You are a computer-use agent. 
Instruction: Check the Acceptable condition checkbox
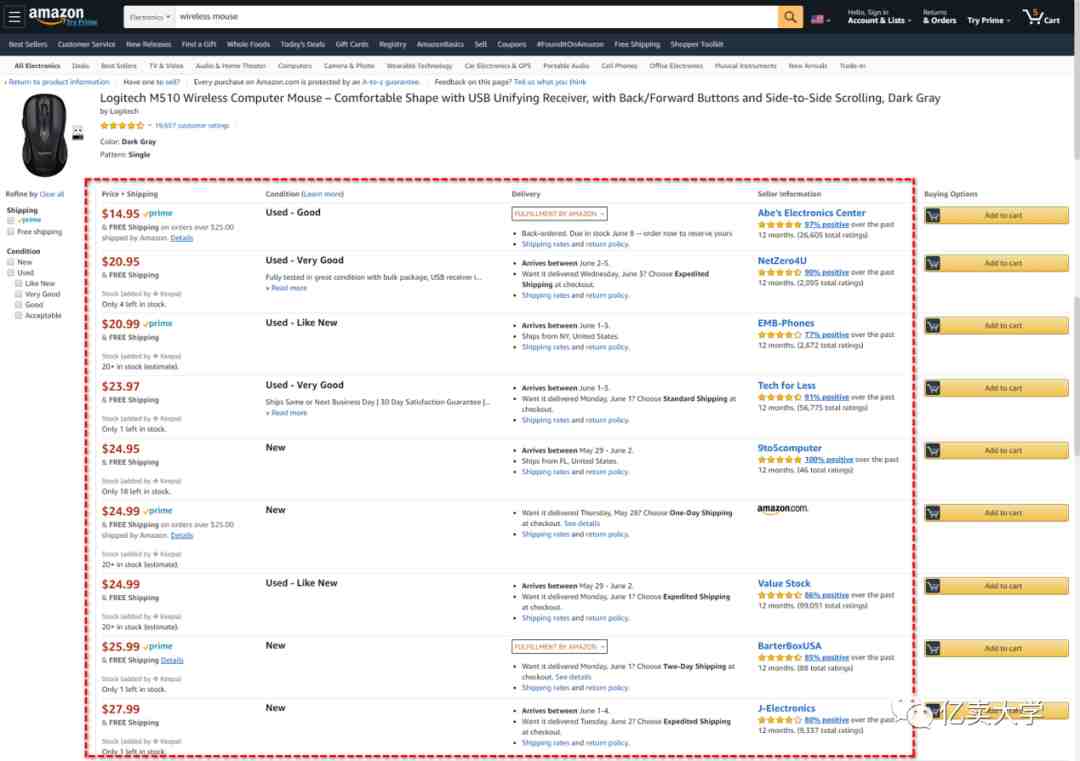19,315
